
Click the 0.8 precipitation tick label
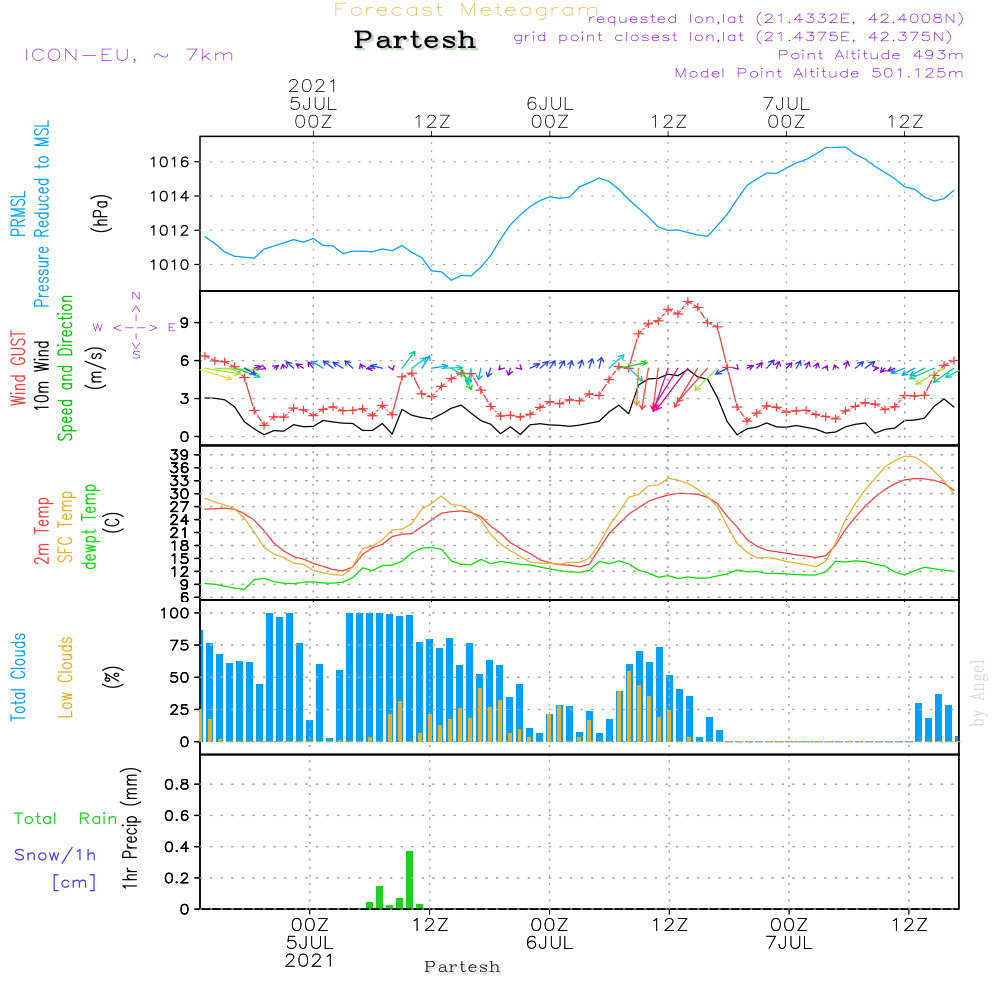pos(177,784)
